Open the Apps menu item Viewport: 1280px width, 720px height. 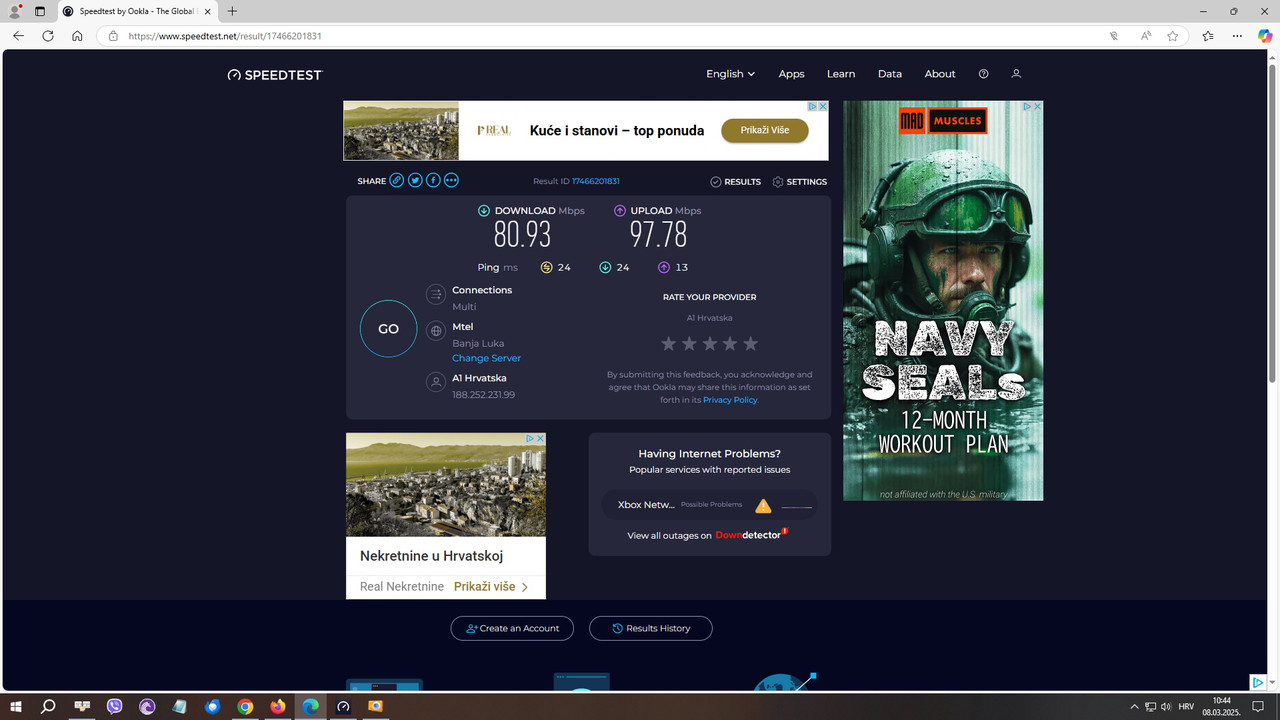coord(791,74)
